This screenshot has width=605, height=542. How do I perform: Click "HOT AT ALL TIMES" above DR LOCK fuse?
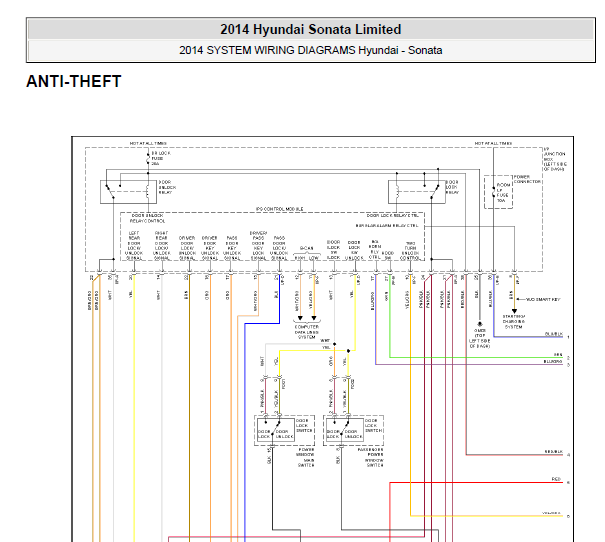(x=148, y=144)
